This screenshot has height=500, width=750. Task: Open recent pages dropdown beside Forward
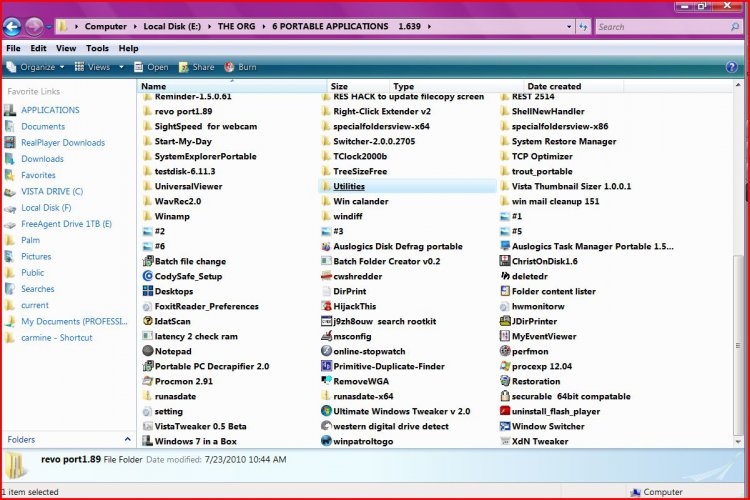click(x=49, y=27)
